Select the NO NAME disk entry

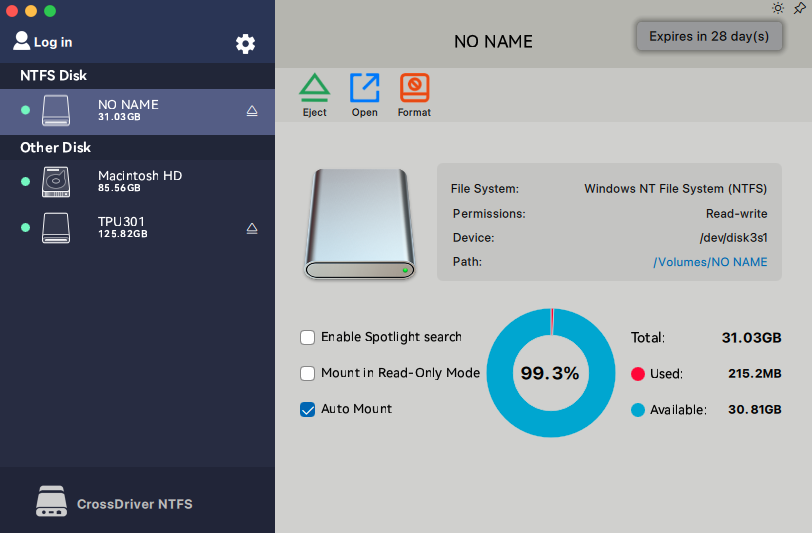[x=128, y=110]
